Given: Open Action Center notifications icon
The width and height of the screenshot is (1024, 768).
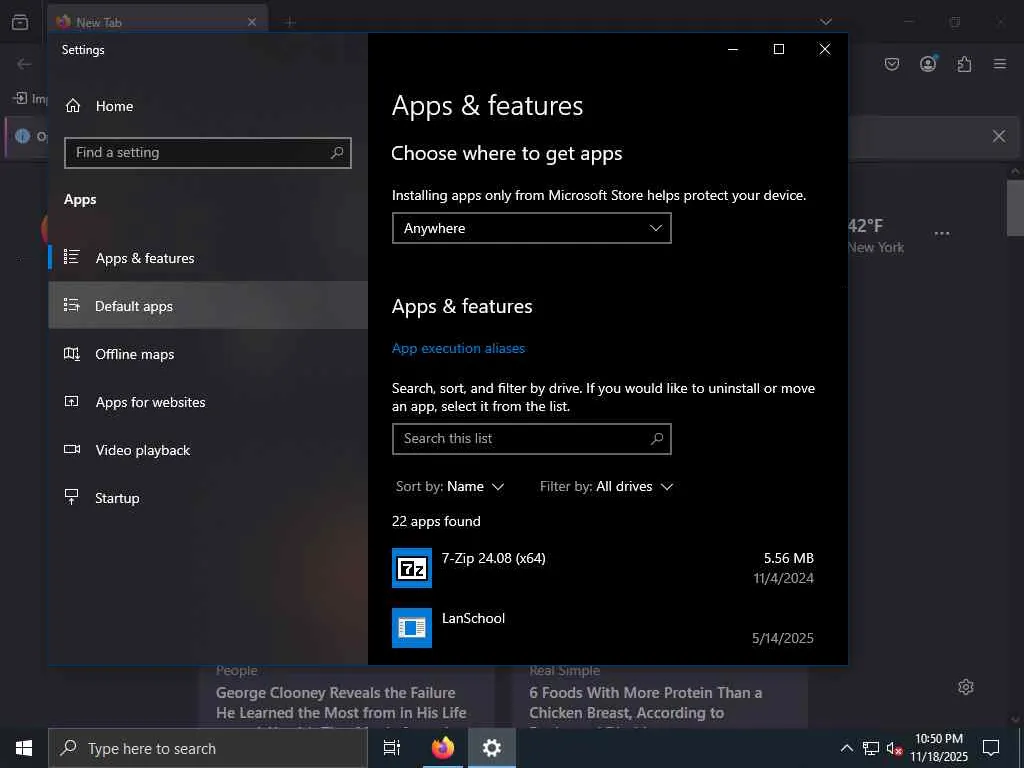Looking at the screenshot, I should tap(991, 748).
